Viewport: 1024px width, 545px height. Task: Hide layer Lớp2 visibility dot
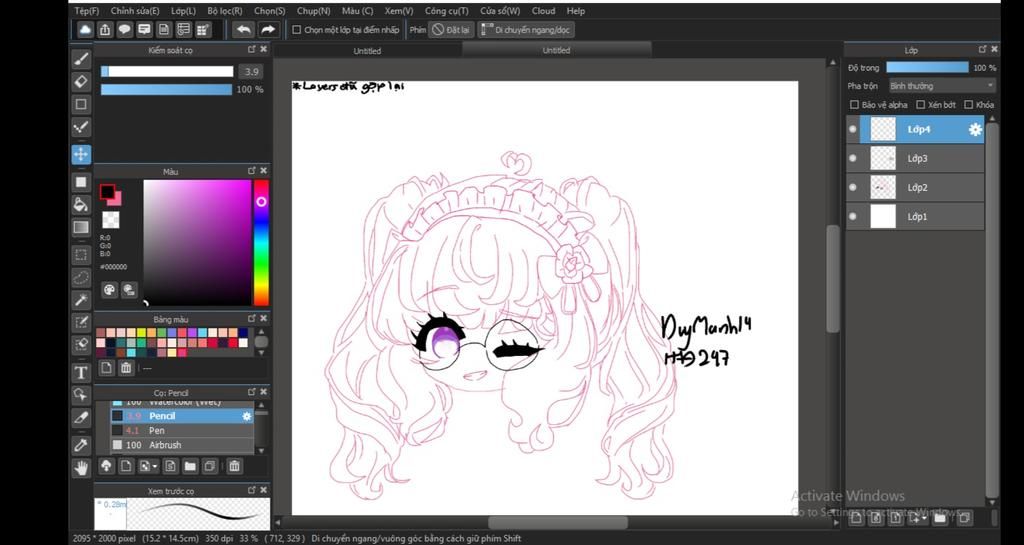point(852,188)
